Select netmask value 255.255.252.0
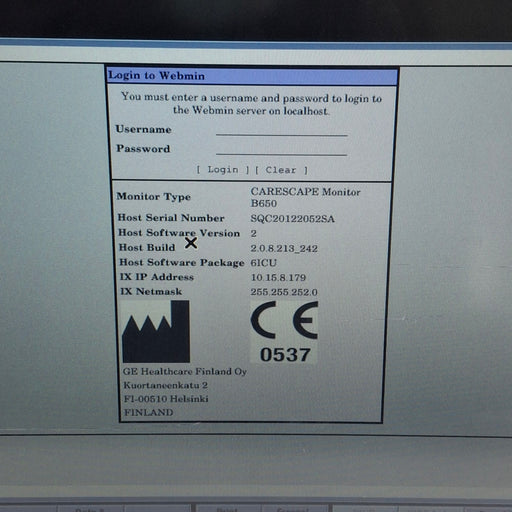512x512 pixels. click(284, 292)
